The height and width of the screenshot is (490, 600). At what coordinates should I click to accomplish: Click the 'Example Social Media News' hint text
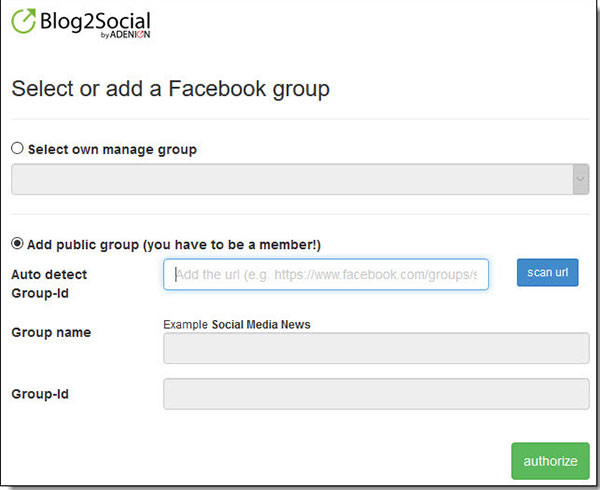pos(243,324)
